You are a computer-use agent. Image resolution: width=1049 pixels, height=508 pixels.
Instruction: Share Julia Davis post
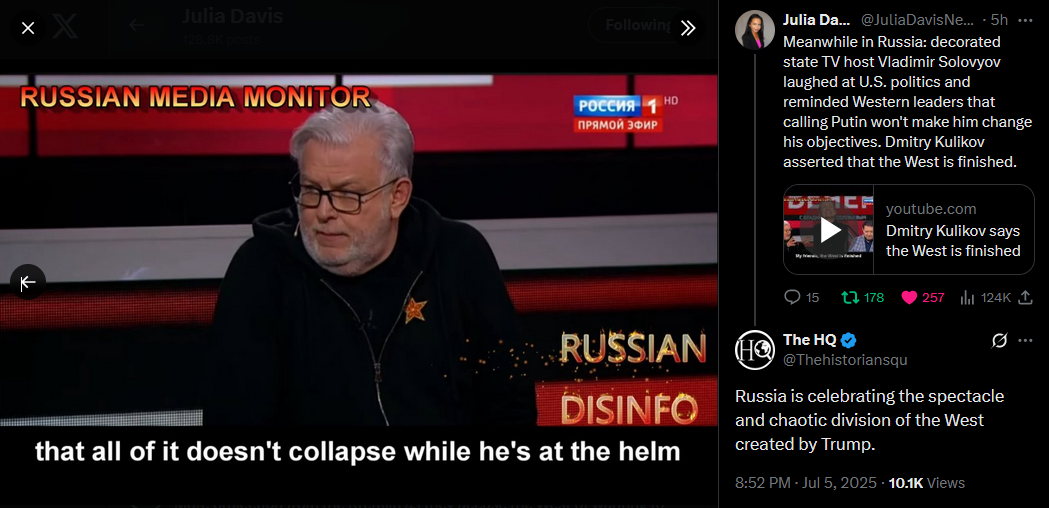1025,298
